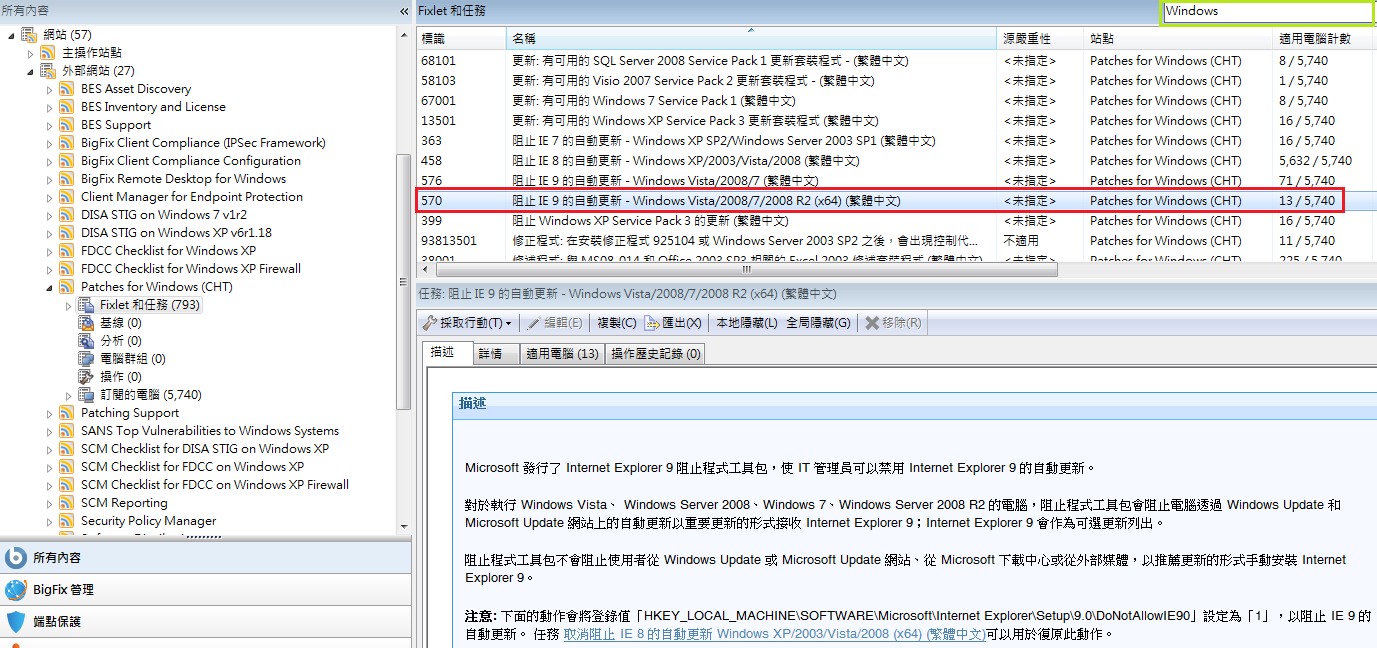1377x648 pixels.
Task: Click the 網站 (57) root node icon
Action: tap(28, 35)
